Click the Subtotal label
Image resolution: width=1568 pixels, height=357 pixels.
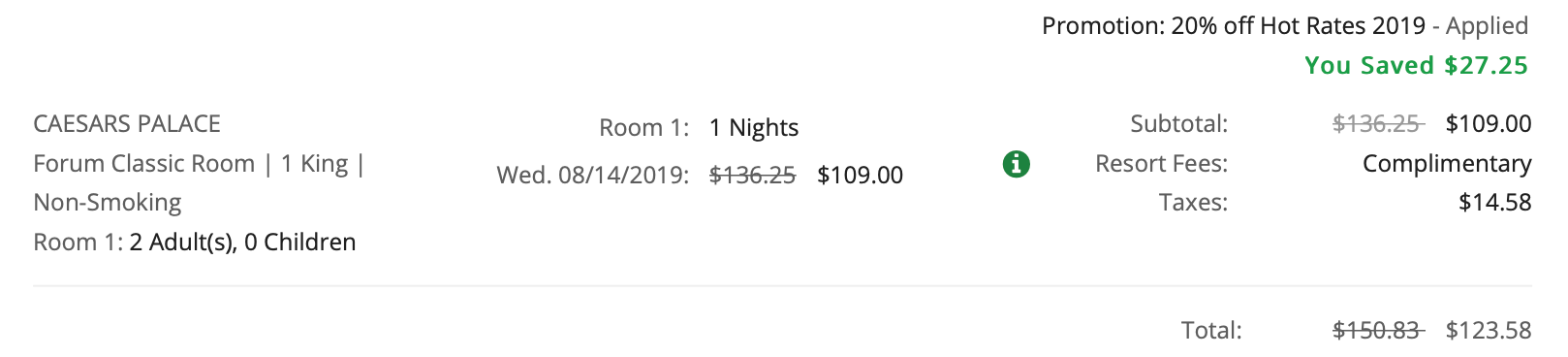tap(1179, 124)
